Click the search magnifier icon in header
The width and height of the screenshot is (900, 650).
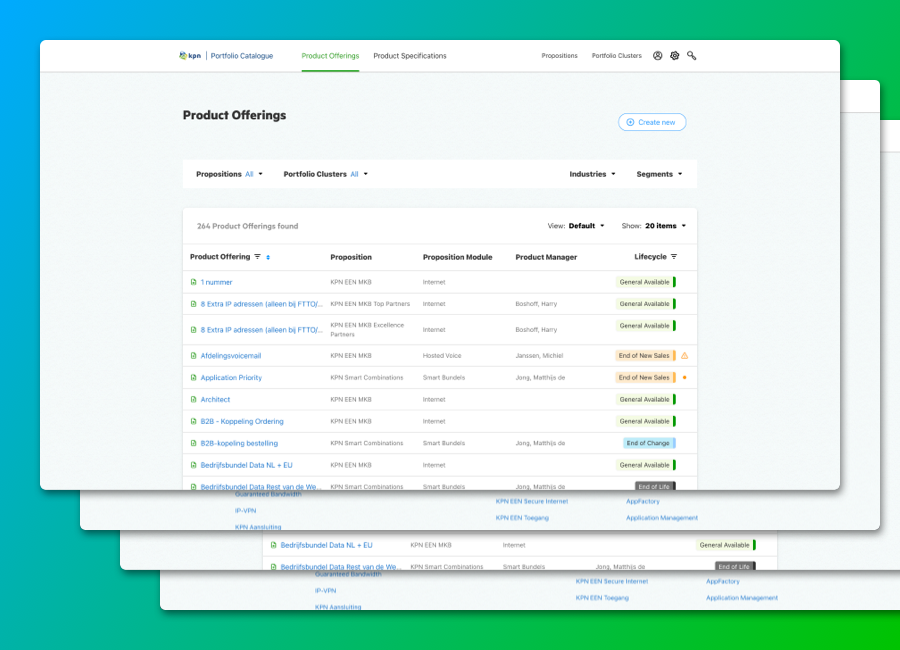pyautogui.click(x=692, y=56)
